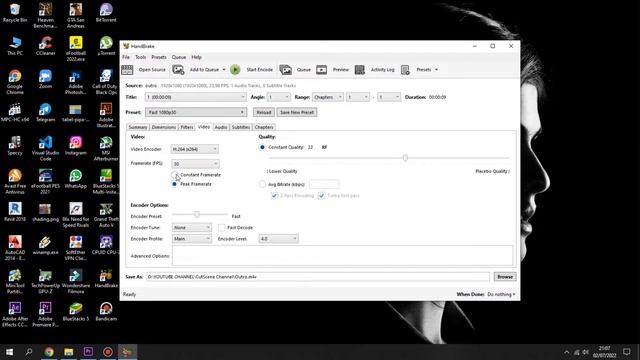Open the Title dropdown

tap(196, 97)
